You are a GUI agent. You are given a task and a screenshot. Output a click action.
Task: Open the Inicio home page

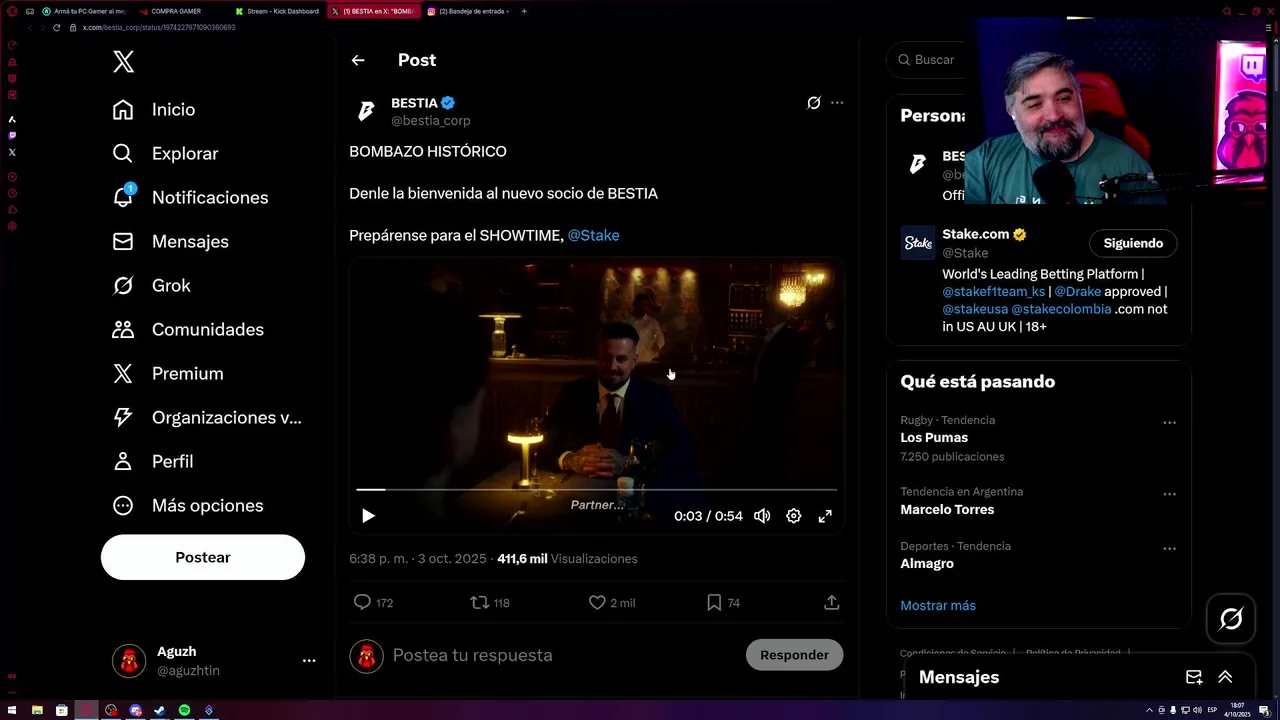154,110
